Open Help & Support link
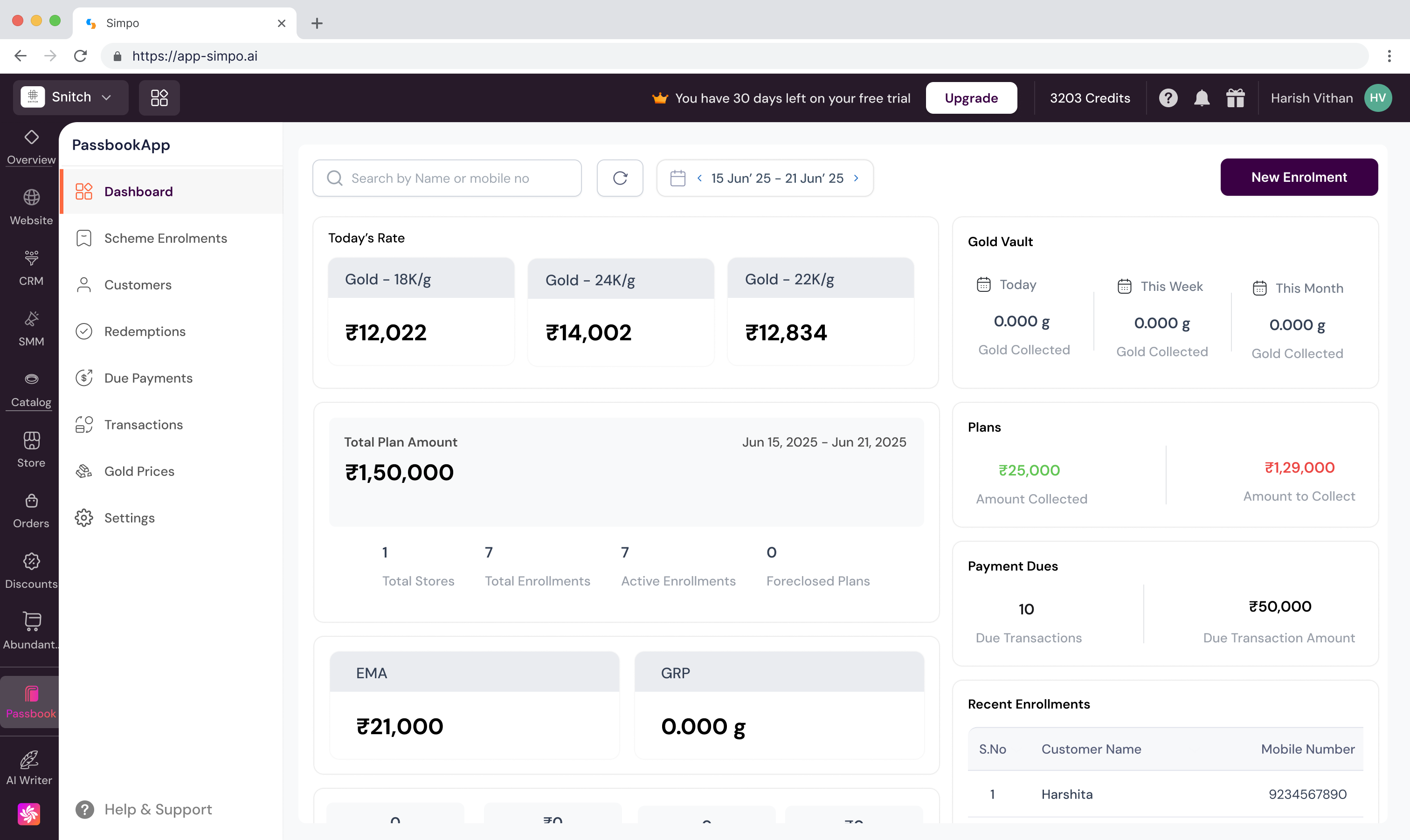 coord(158,809)
